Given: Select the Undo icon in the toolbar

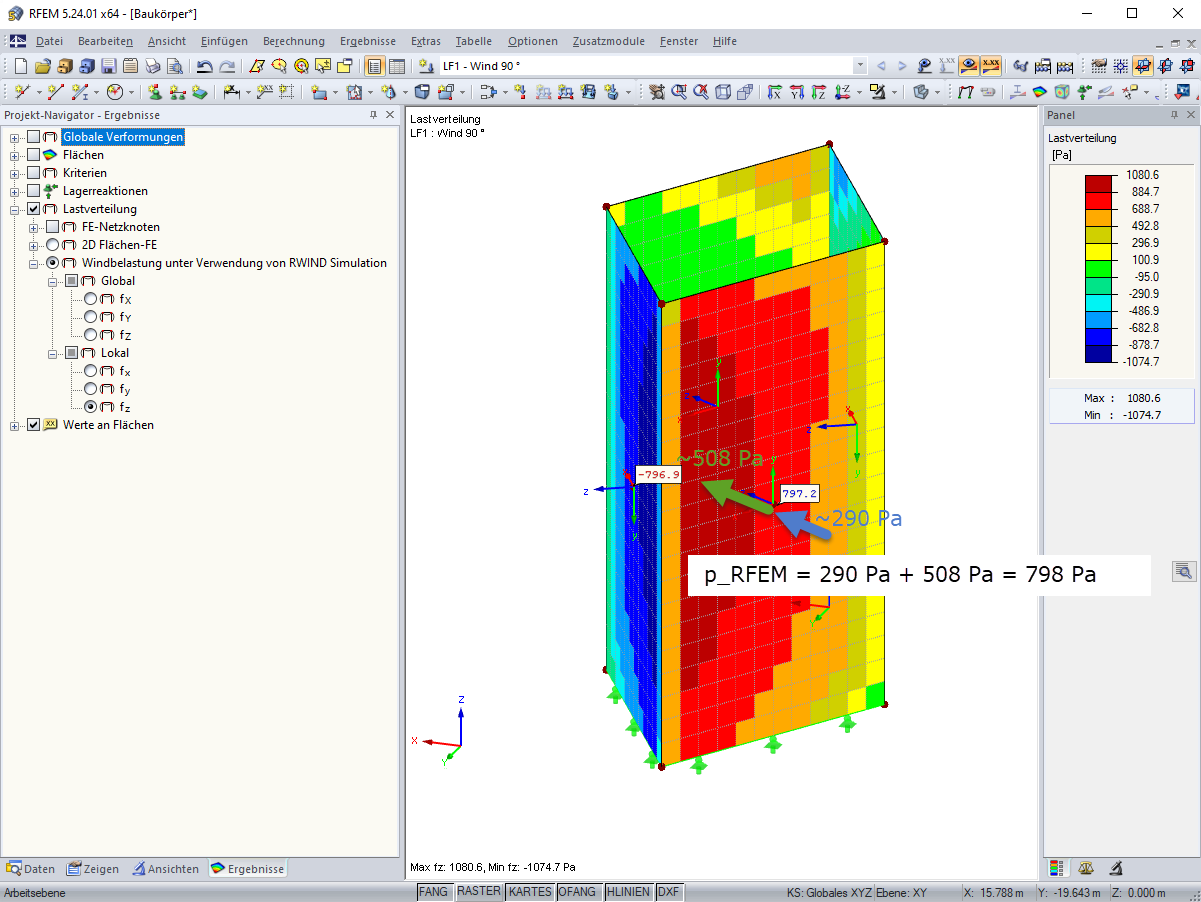Looking at the screenshot, I should coord(205,66).
